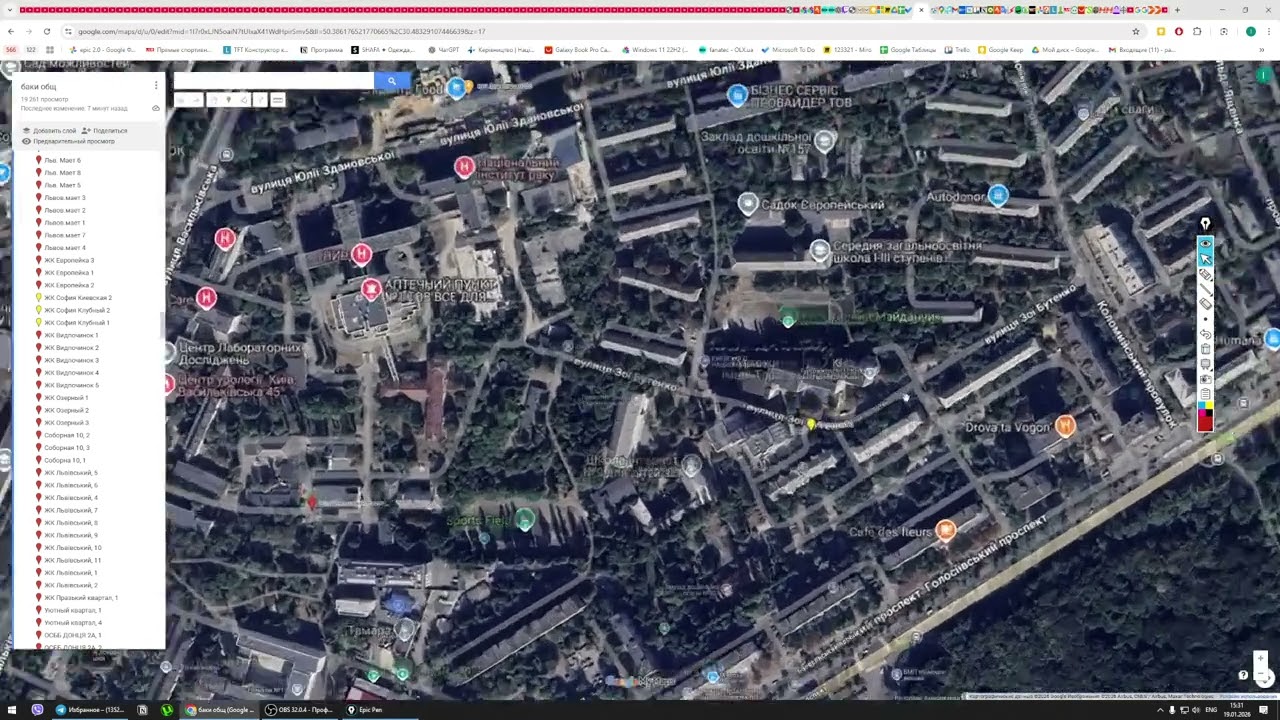
Task: Bookmark this page star icon
Action: [x=1136, y=31]
